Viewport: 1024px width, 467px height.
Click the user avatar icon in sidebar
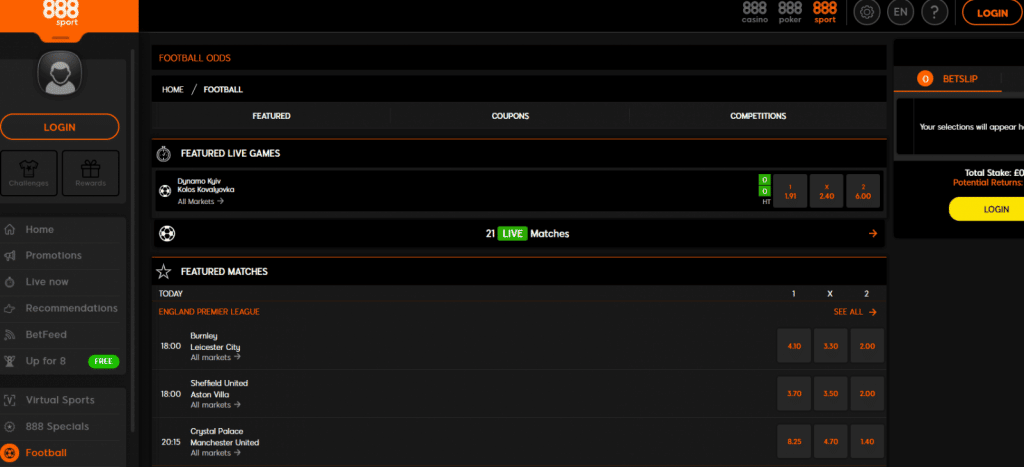(59, 76)
